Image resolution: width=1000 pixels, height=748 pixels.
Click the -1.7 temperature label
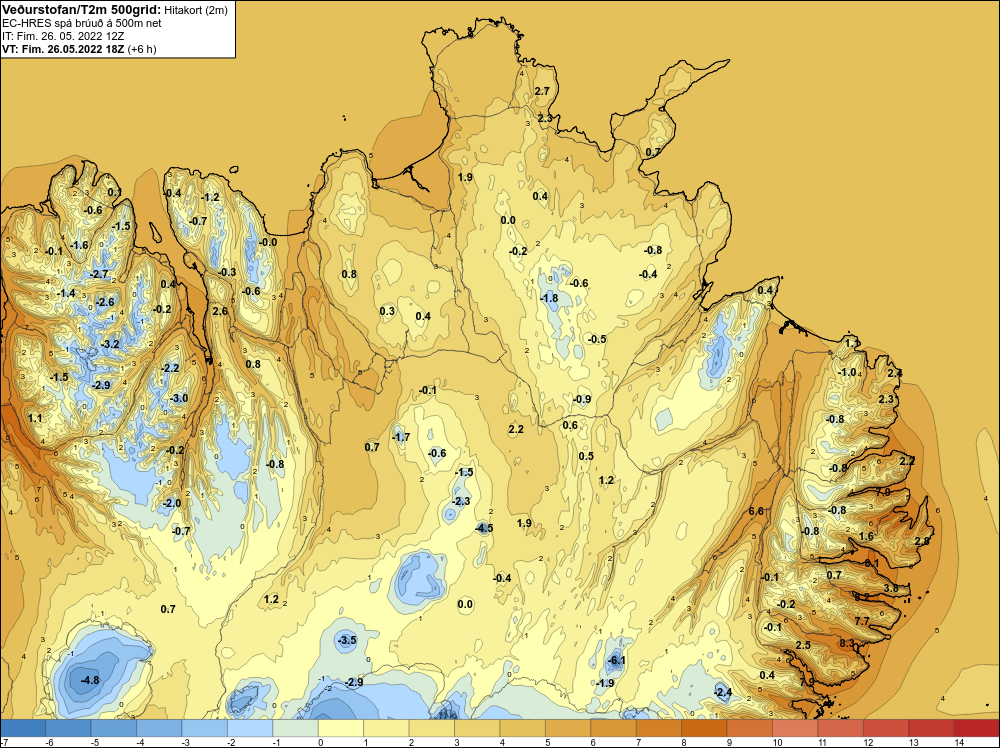(401, 437)
